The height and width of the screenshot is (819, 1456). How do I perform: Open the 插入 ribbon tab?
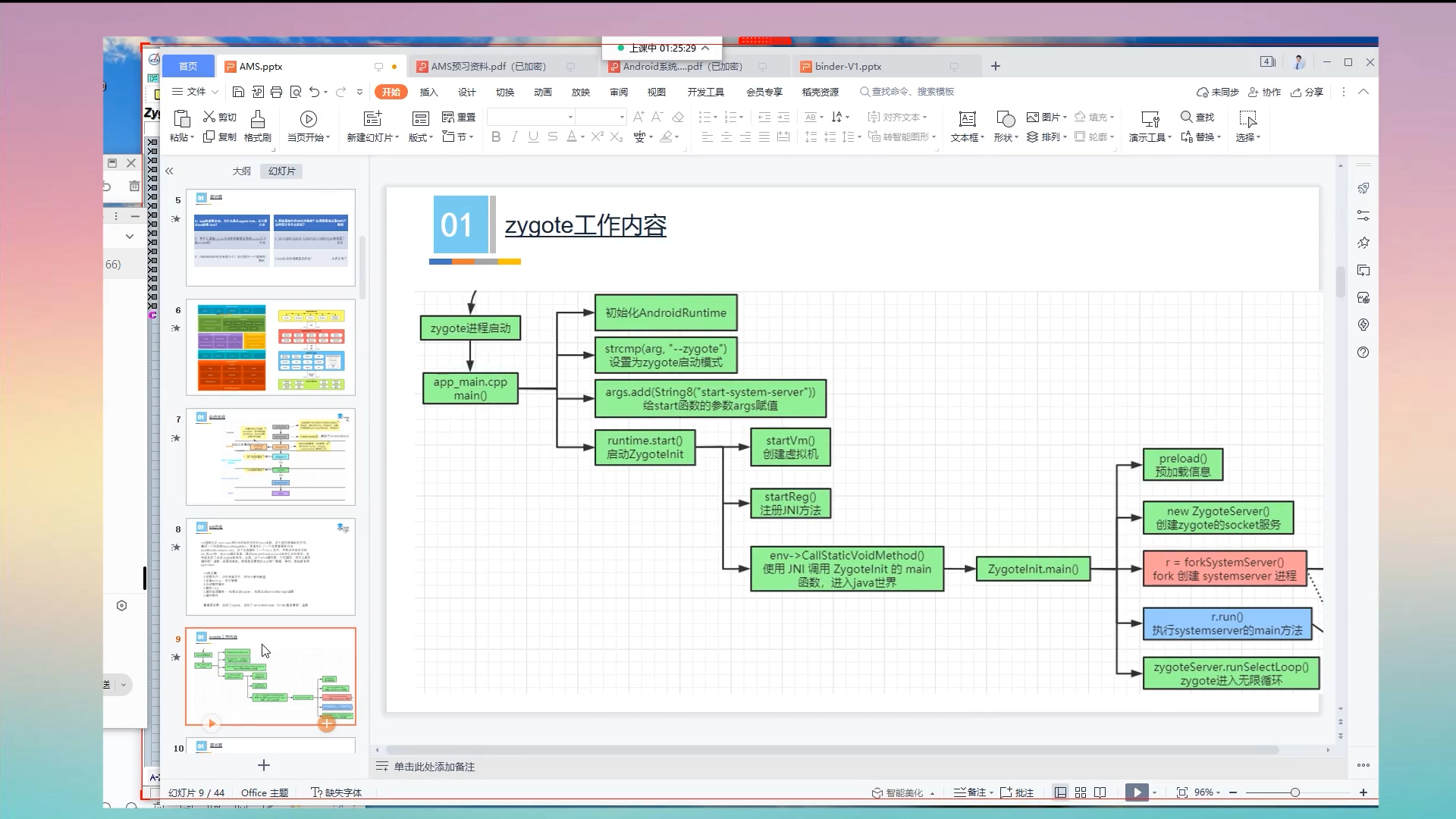[428, 92]
